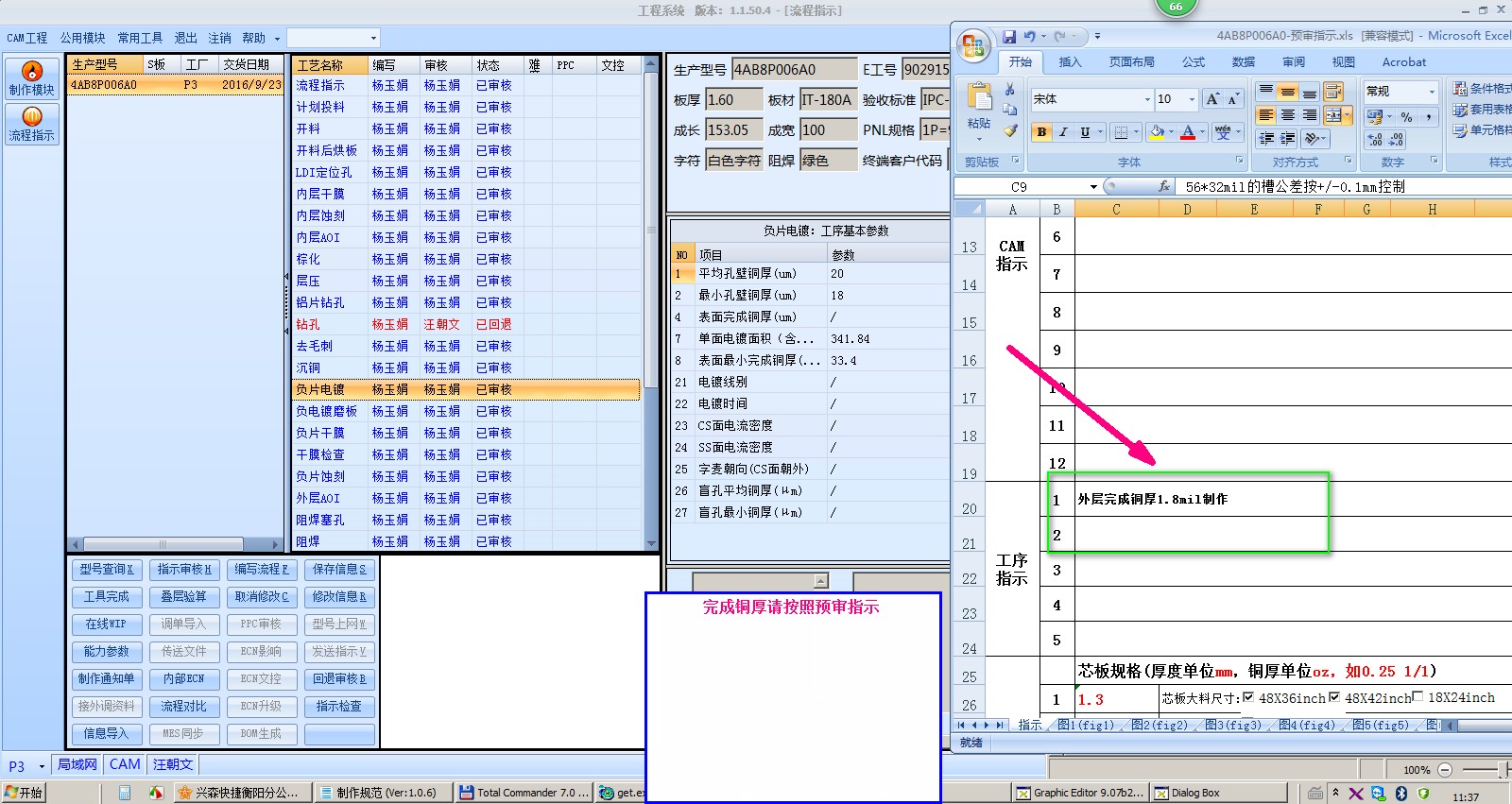Select the 图2(fig2) sheet tab
The image size is (1512, 804).
tap(1160, 726)
